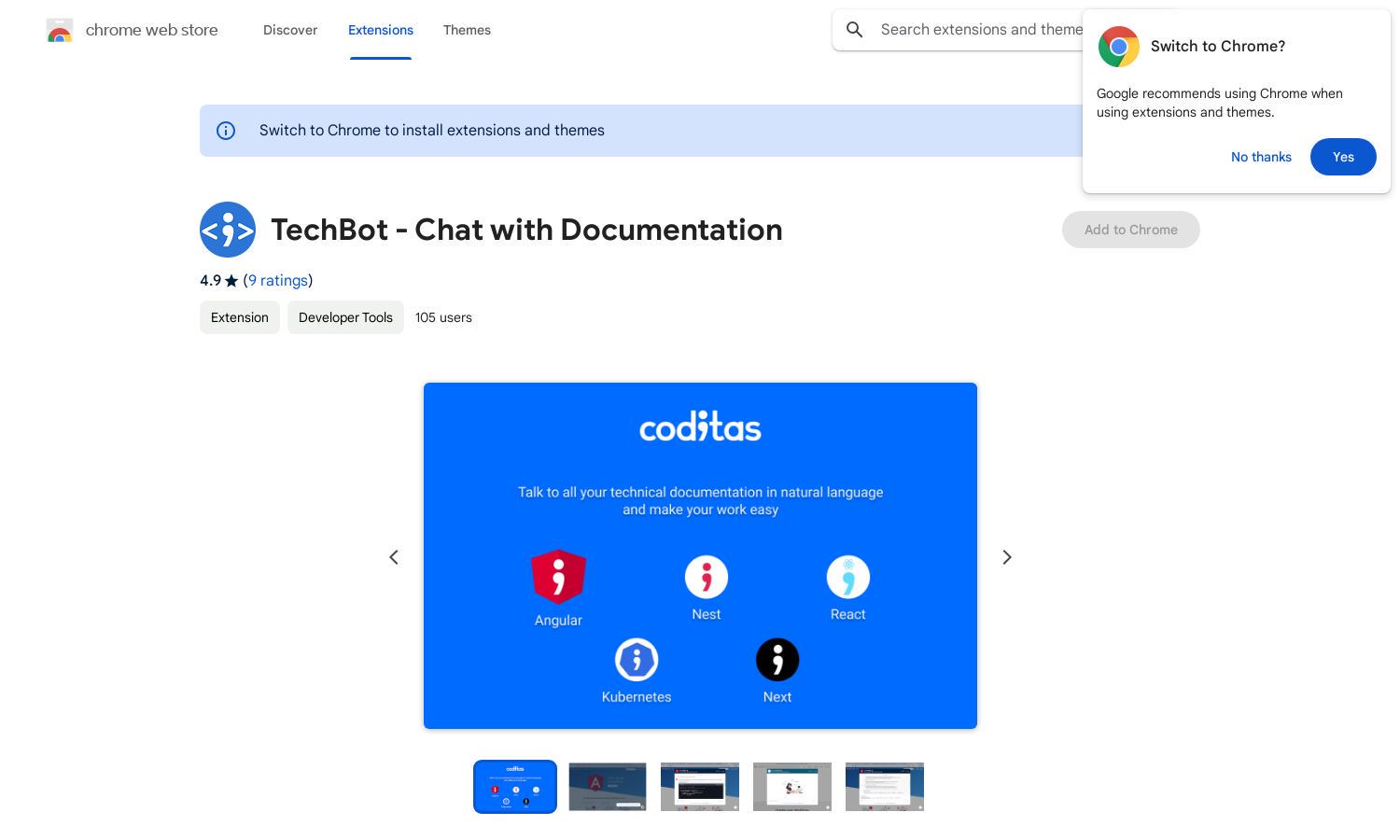Click the chrome web store title text

coord(152,30)
